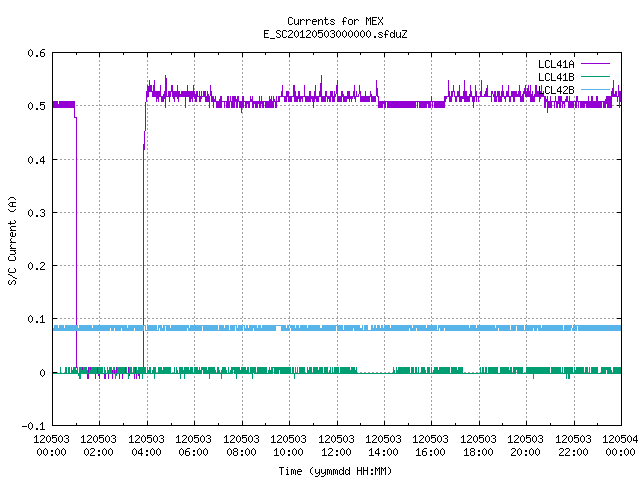Image resolution: width=640 pixels, height=480 pixels.
Task: Click the x-axis time label 18:00
Action: point(478,452)
